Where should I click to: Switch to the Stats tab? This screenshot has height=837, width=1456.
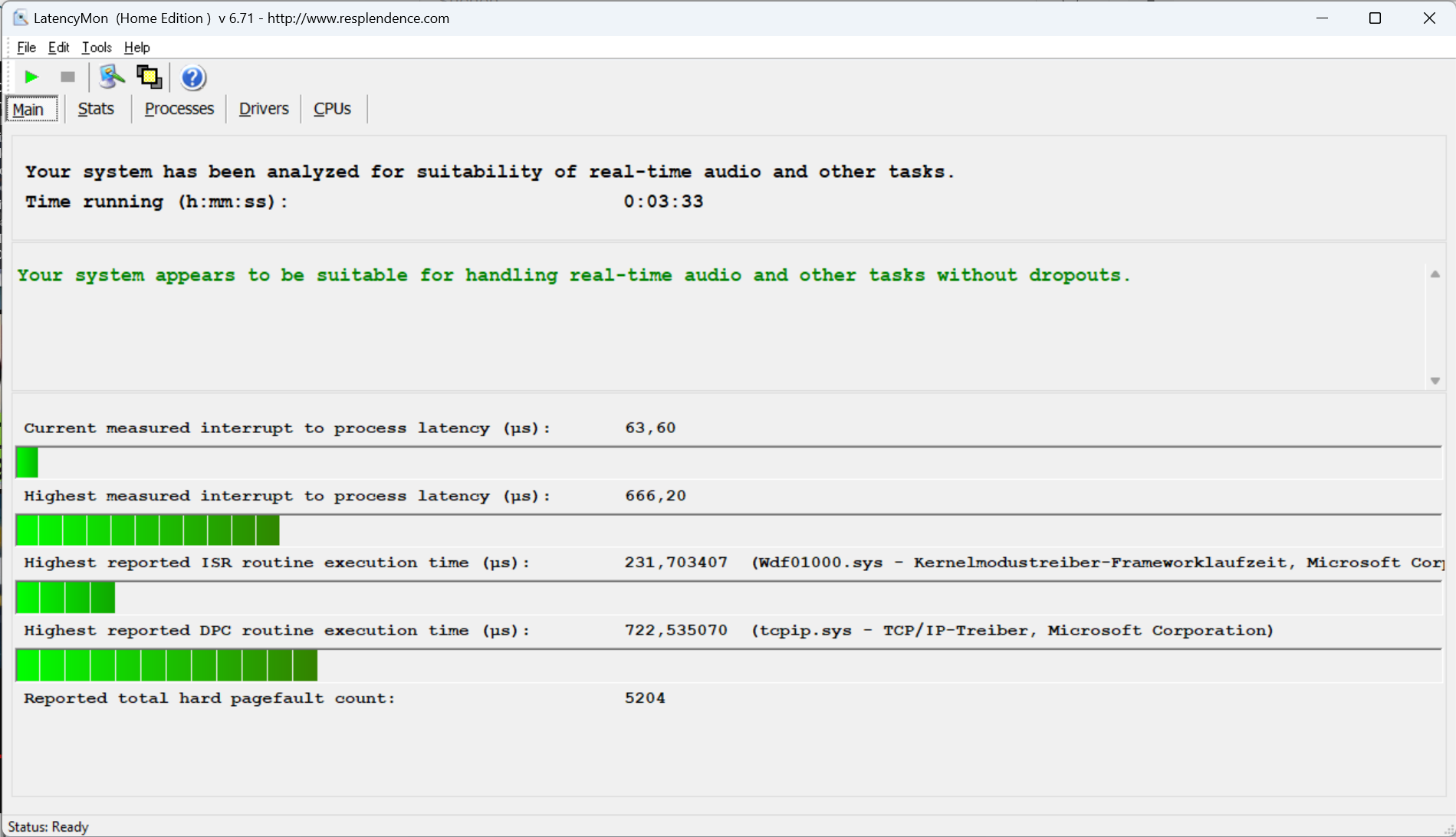click(96, 109)
